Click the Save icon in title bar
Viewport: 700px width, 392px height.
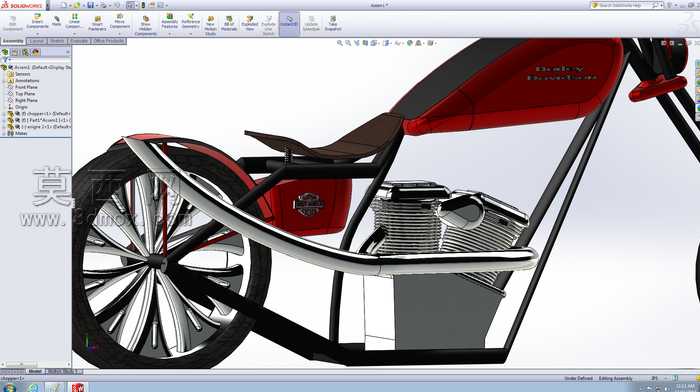(x=90, y=5)
